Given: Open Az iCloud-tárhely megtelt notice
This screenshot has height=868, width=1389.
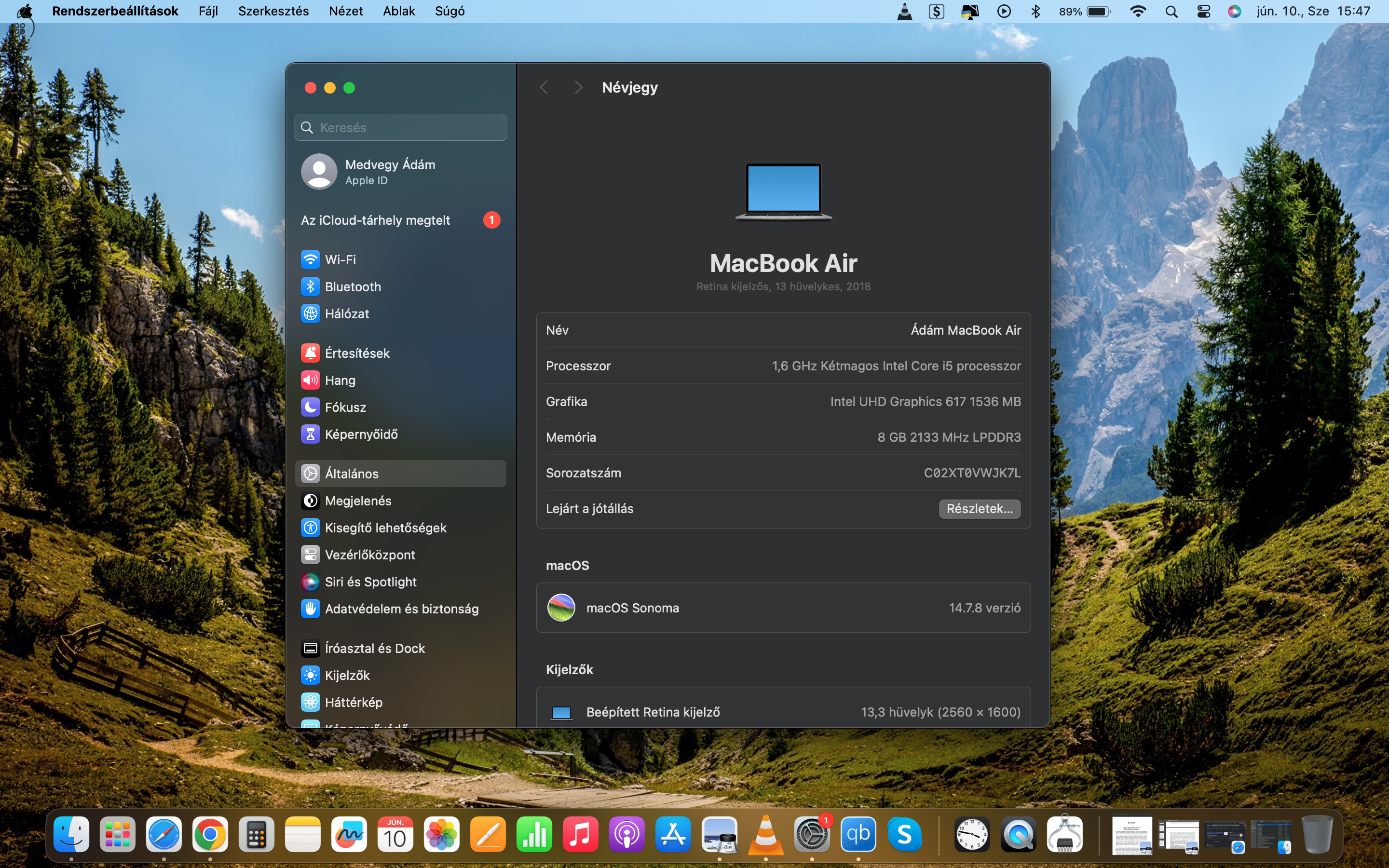Looking at the screenshot, I should pos(400,220).
